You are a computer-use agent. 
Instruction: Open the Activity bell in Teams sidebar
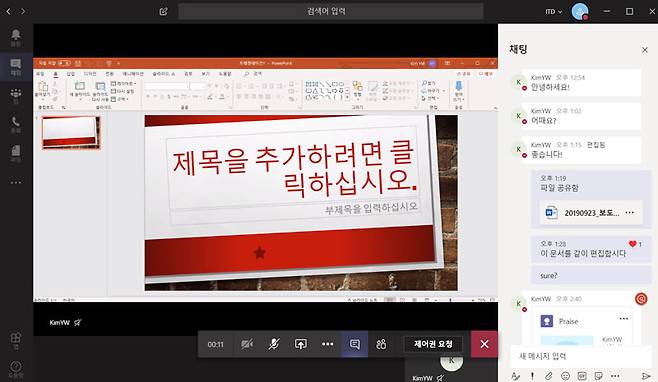[x=16, y=37]
